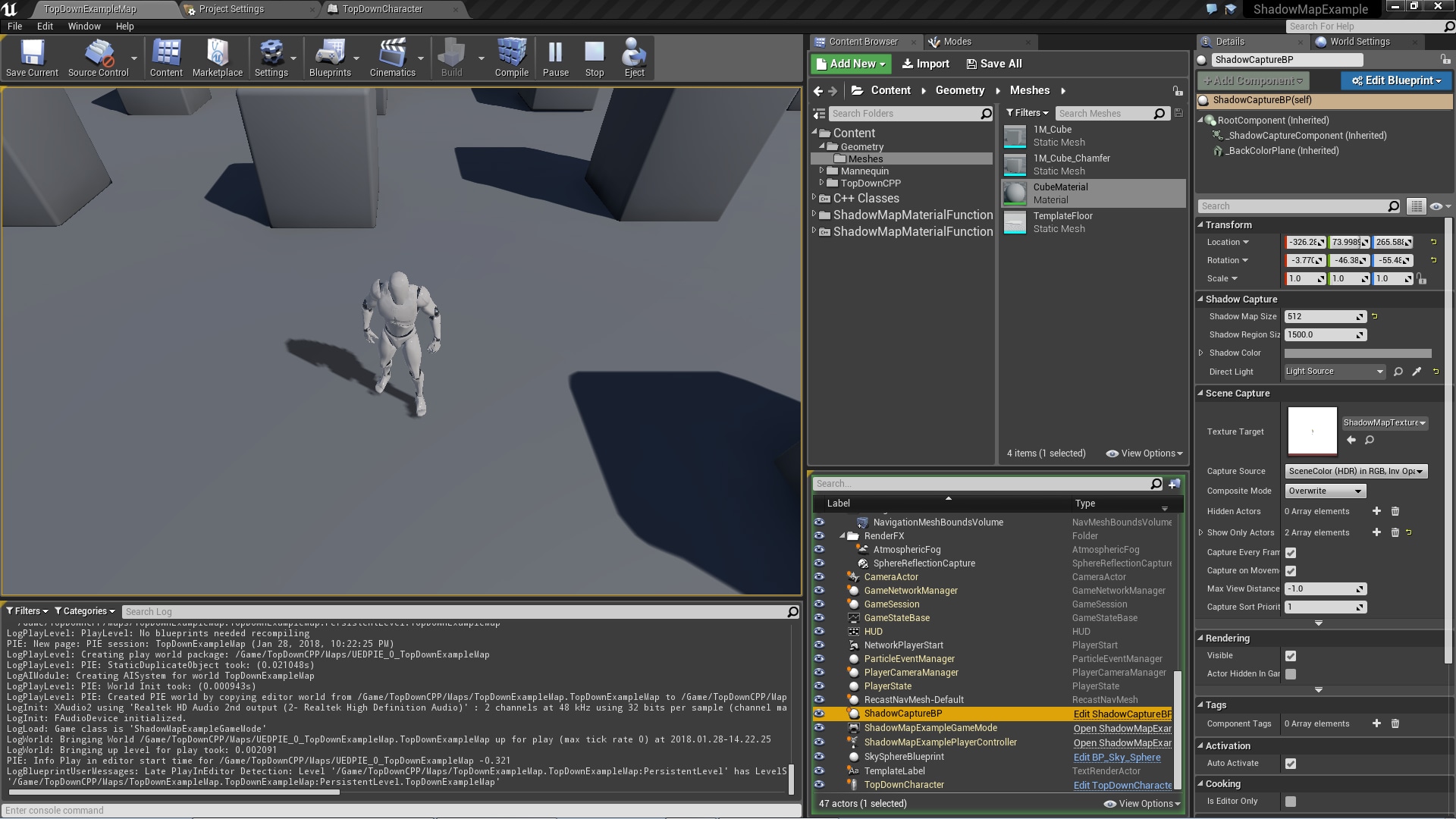Screen dimensions: 1456x819
Task: Enable Actor Hidden In Game checkbox
Action: point(1291,674)
